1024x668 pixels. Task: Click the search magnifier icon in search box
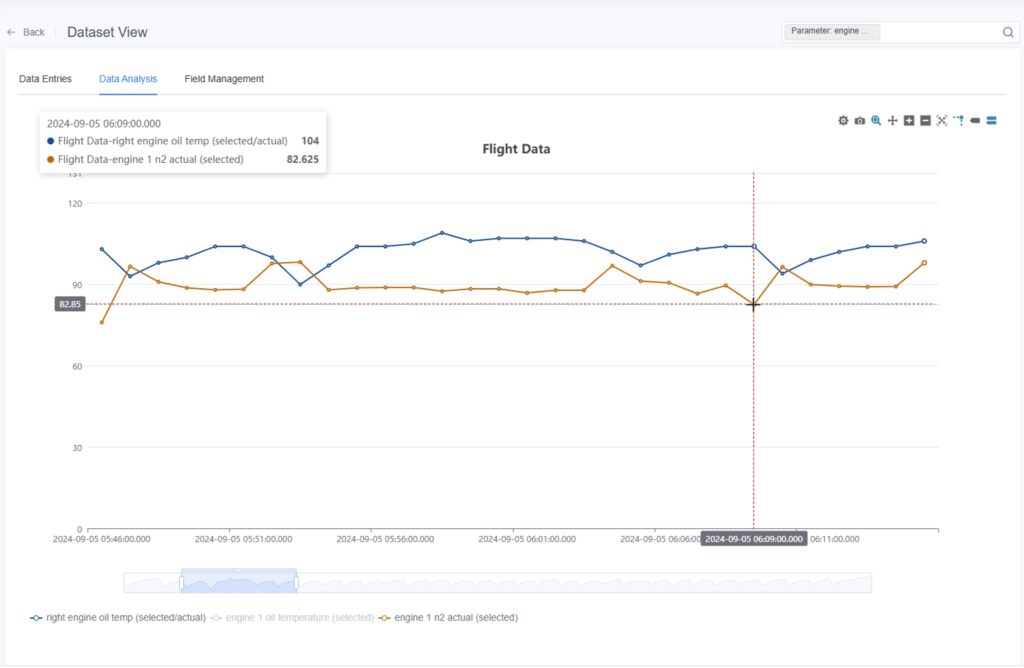click(1008, 32)
